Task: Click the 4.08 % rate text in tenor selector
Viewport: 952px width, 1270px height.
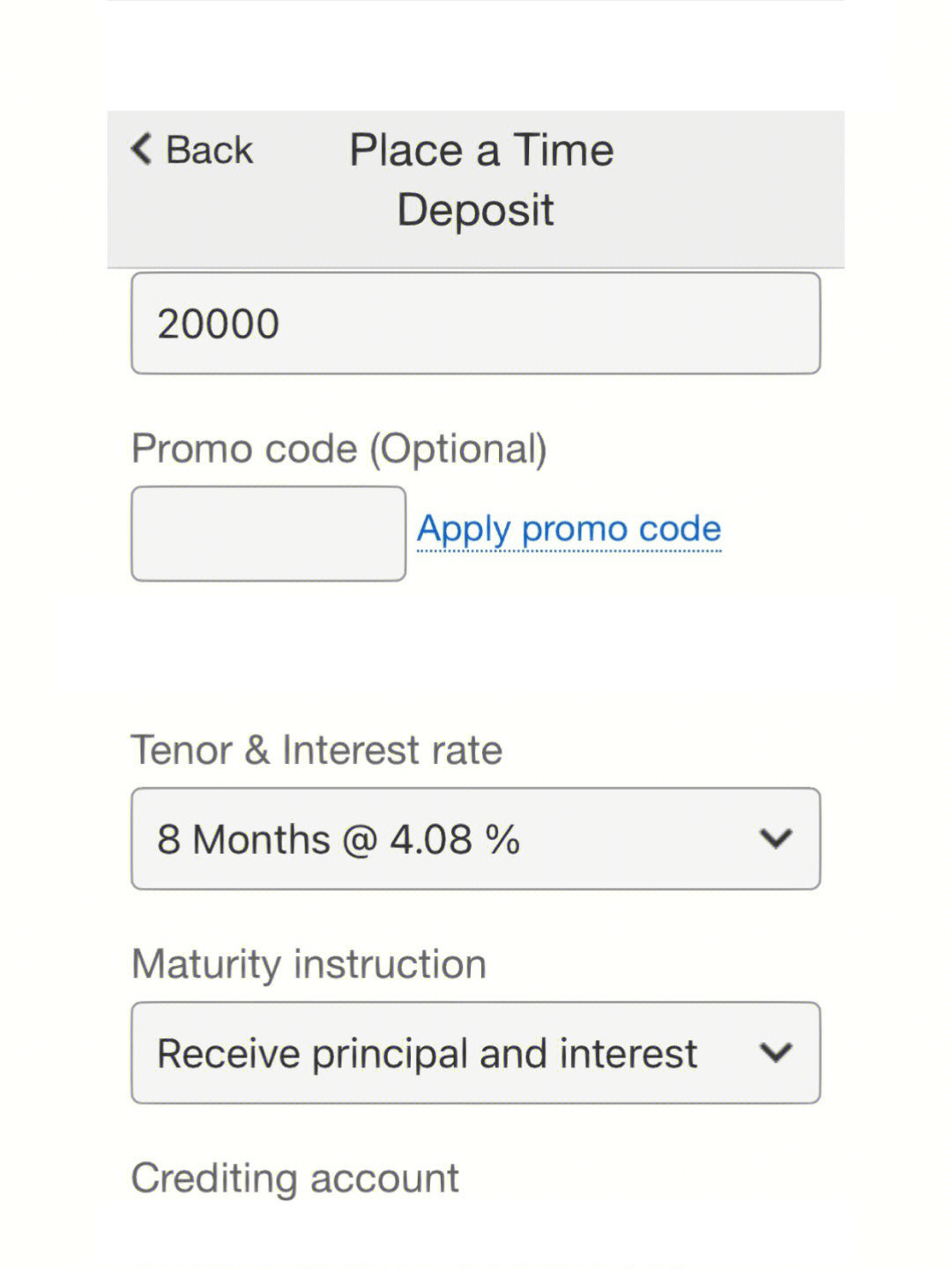Action: coord(455,839)
